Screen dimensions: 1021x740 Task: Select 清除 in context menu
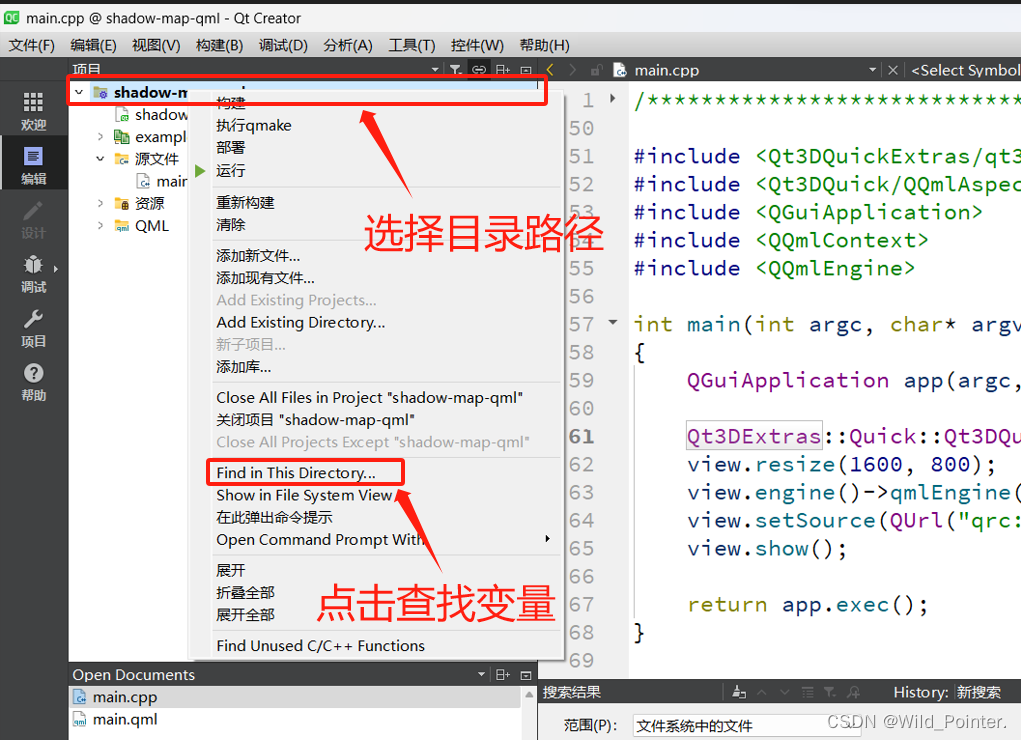(231, 225)
